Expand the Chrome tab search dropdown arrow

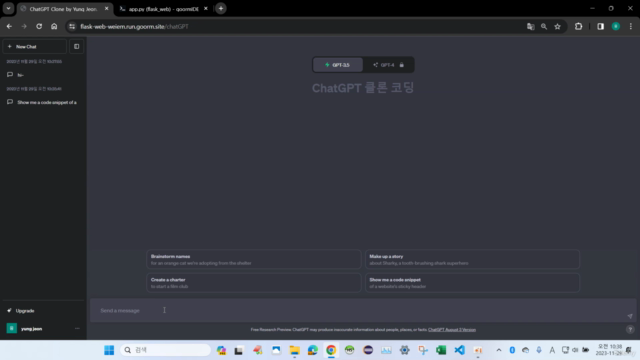tap(8, 9)
